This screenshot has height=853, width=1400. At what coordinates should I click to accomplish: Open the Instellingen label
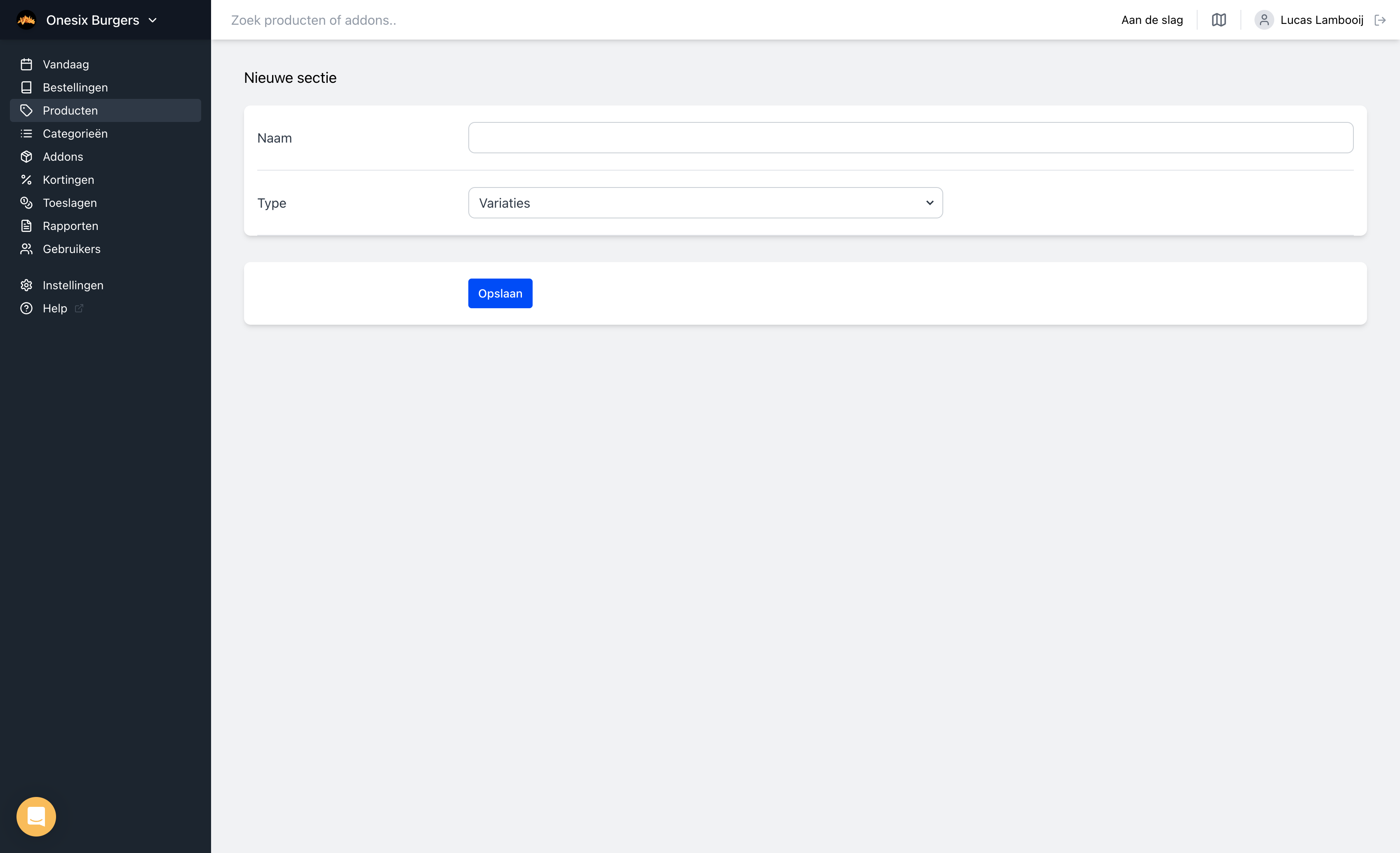pos(73,285)
